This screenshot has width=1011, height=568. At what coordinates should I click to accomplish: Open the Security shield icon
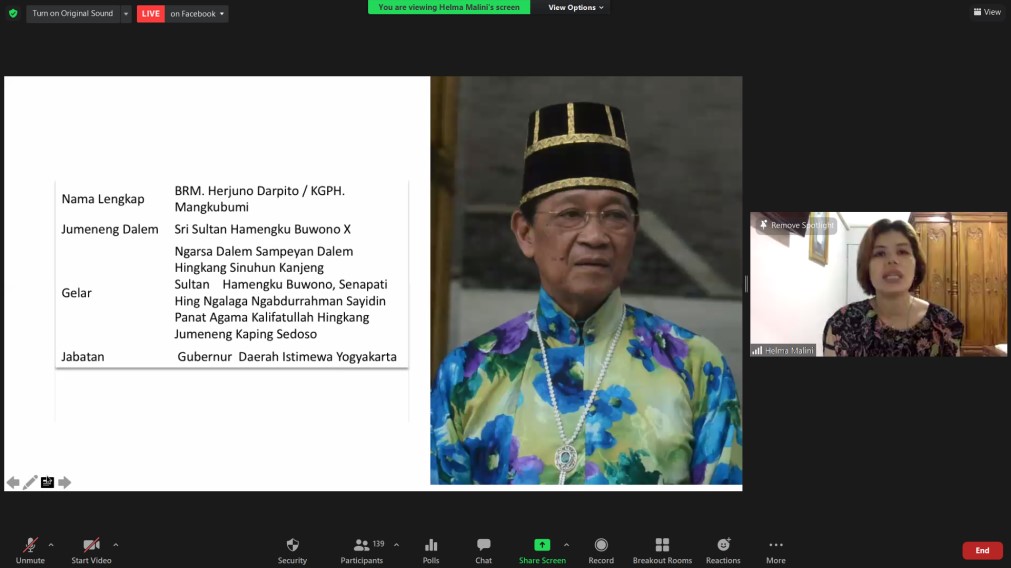[x=292, y=546]
